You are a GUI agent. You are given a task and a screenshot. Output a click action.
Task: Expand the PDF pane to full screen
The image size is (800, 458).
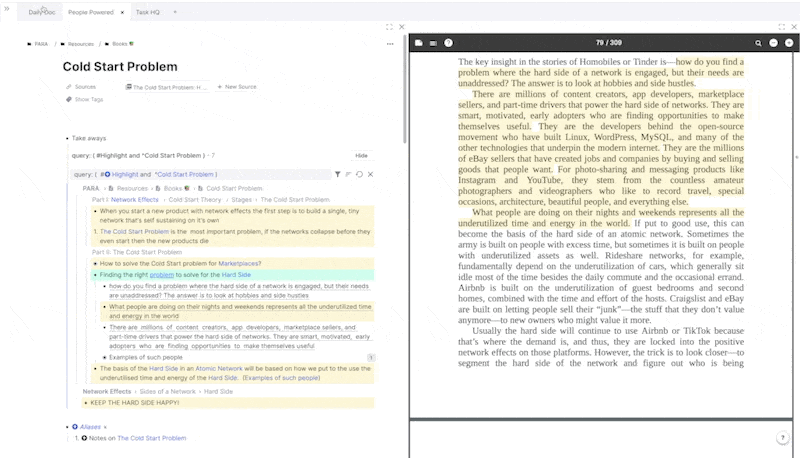tap(782, 27)
